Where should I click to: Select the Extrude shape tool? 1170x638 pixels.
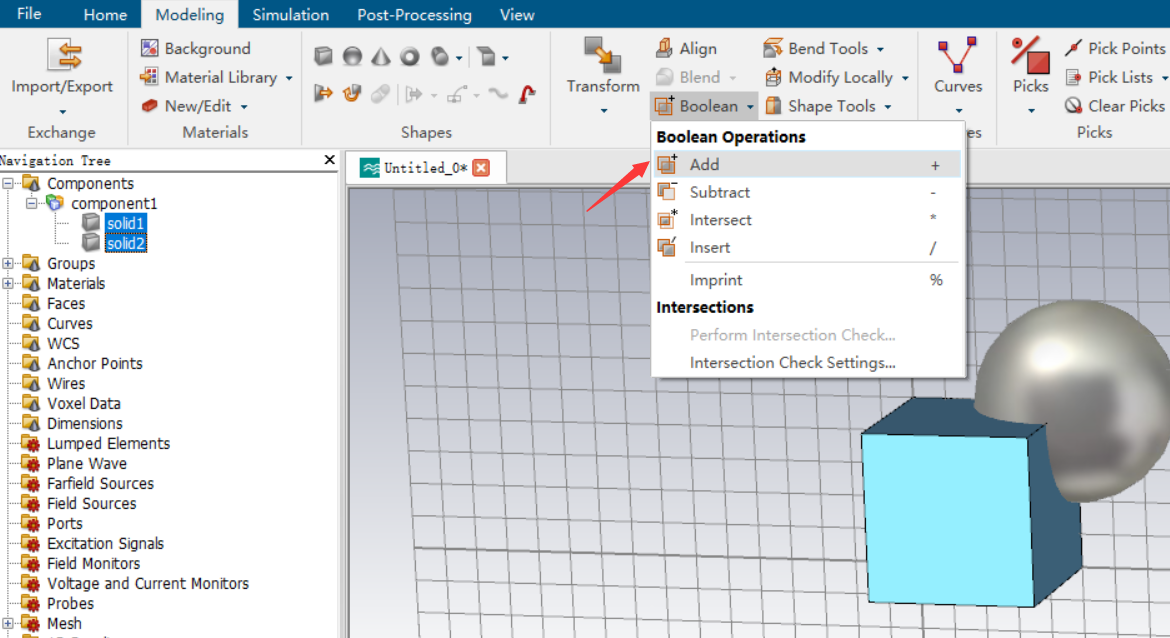click(487, 56)
